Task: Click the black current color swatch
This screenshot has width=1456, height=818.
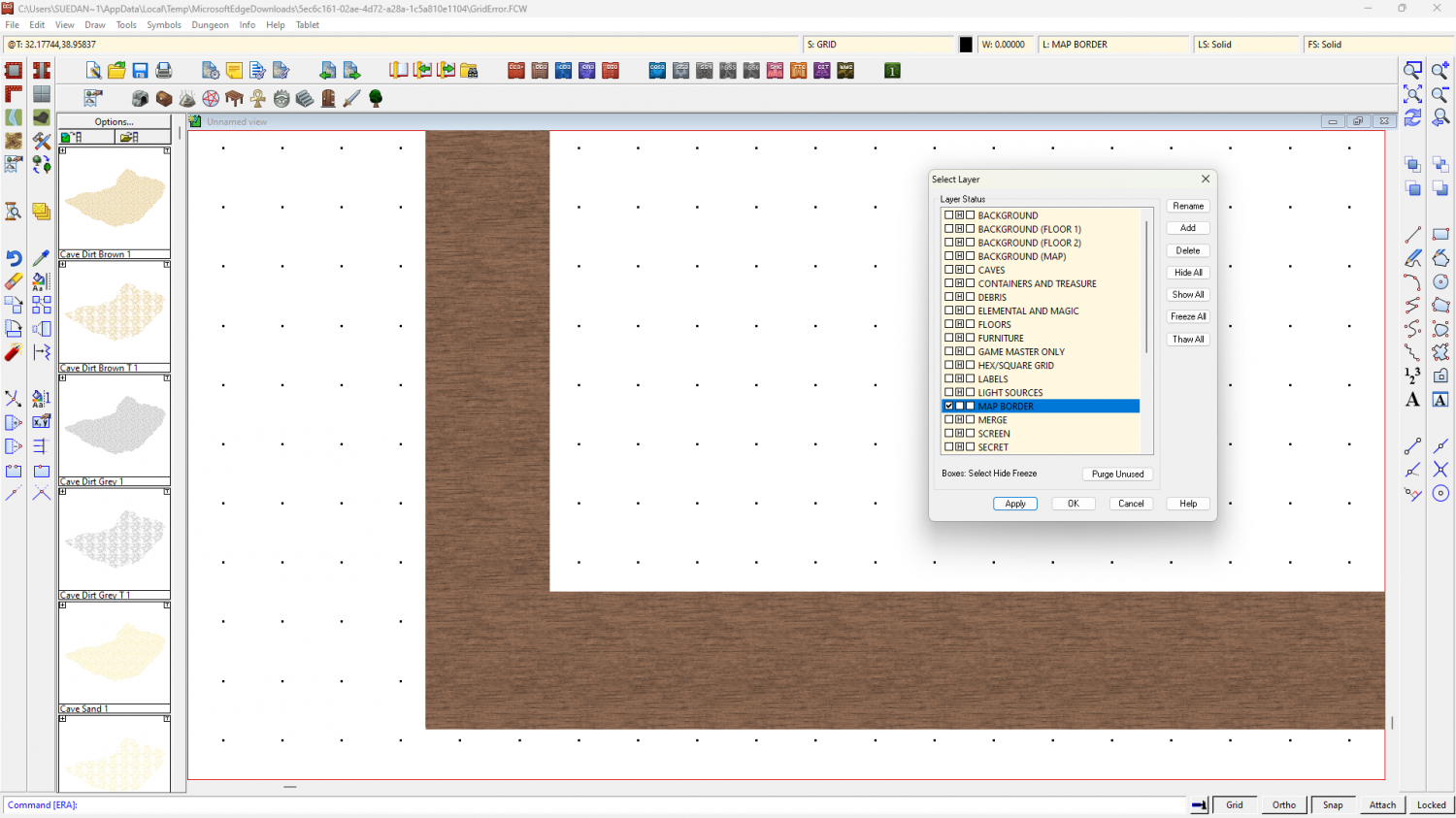Action: pyautogui.click(x=966, y=45)
